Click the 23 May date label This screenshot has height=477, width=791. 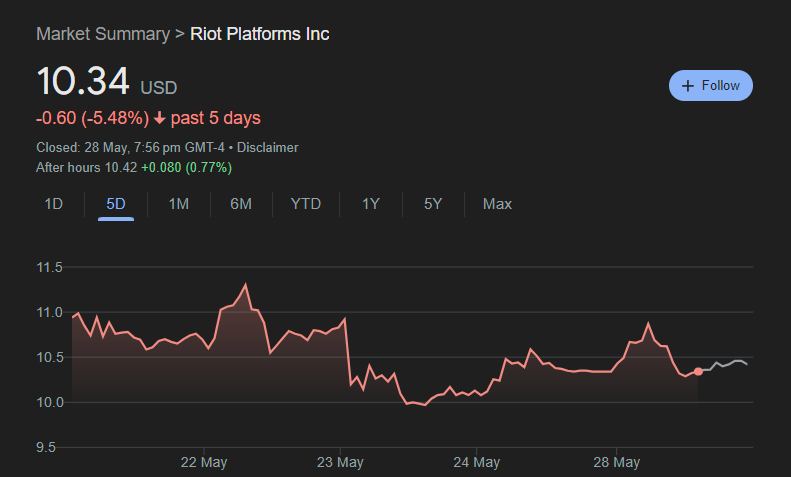pos(340,462)
